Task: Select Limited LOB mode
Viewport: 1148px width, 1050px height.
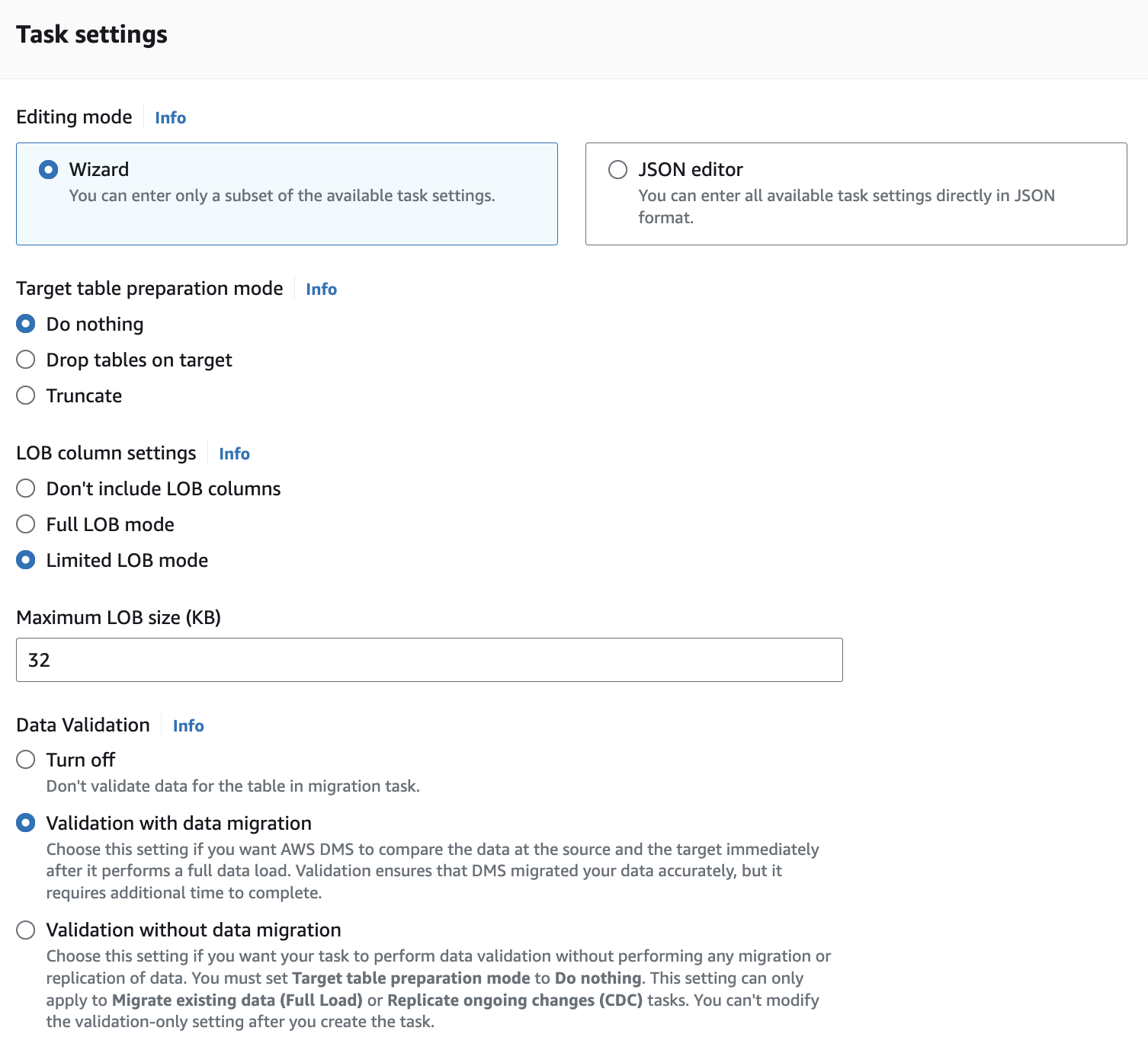Action: pyautogui.click(x=25, y=559)
